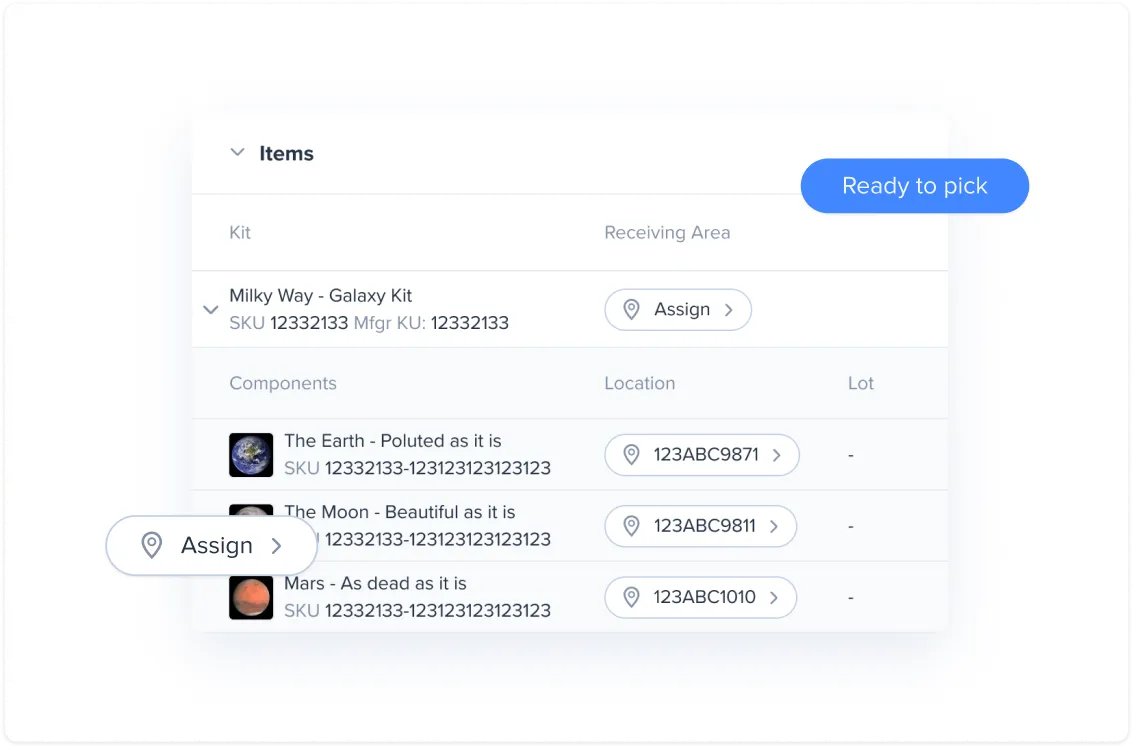The width and height of the screenshot is (1134, 748).
Task: Click the Mars component thumbnail
Action: click(251, 597)
